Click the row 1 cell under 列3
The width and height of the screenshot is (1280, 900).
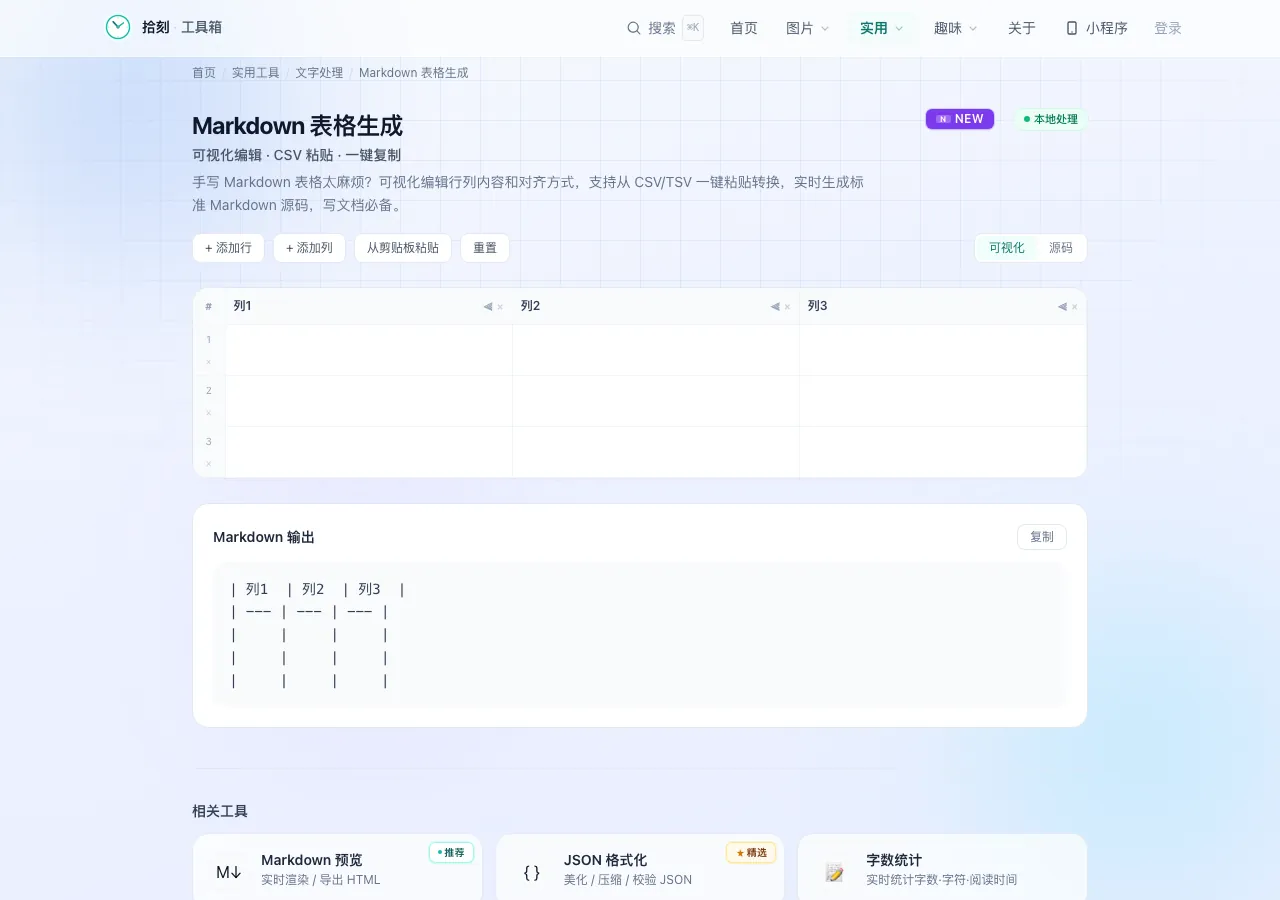click(943, 350)
